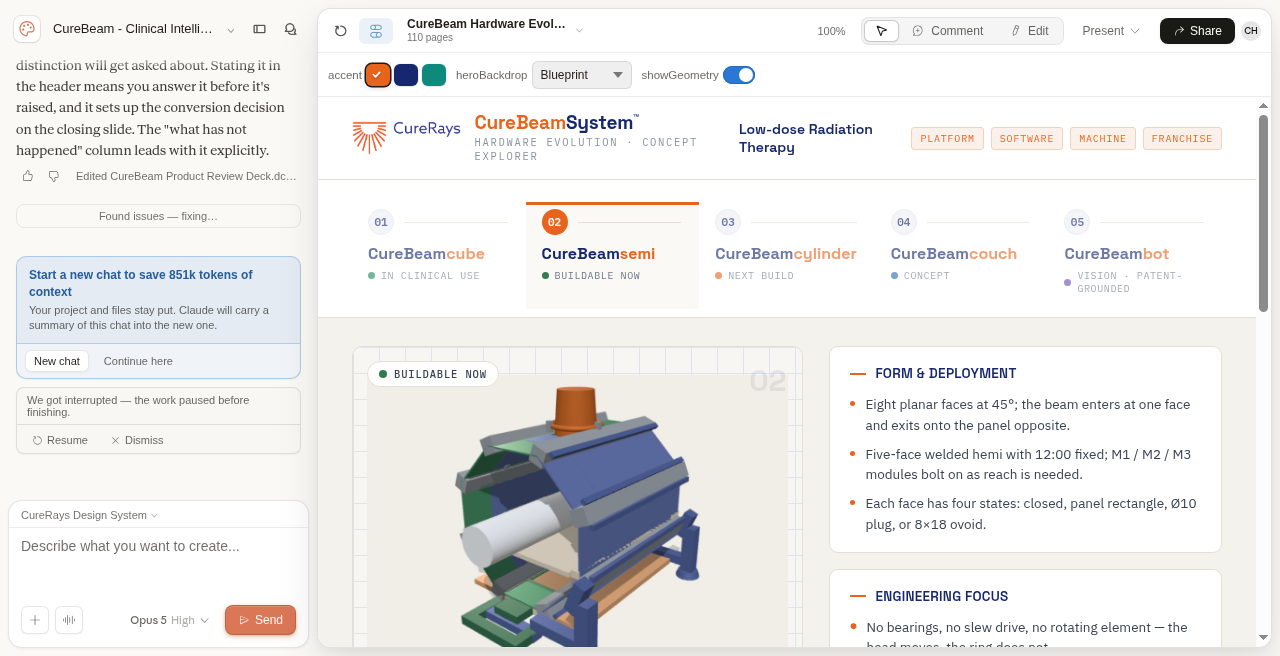Click the PLATFORM tag

[x=947, y=139]
